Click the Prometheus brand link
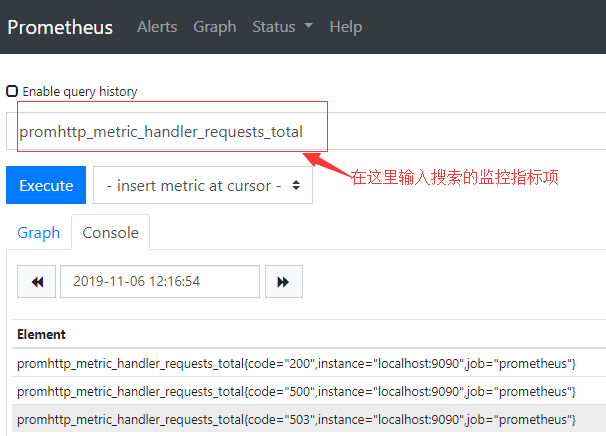The height and width of the screenshot is (436, 606). [60, 27]
